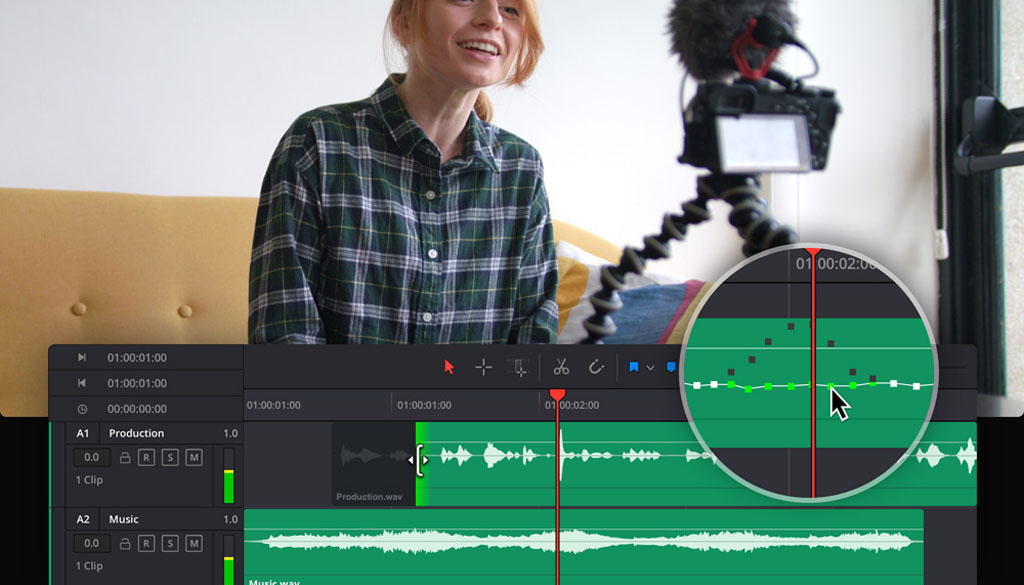The image size is (1024, 585).
Task: Click the Music track name
Action: (x=123, y=519)
